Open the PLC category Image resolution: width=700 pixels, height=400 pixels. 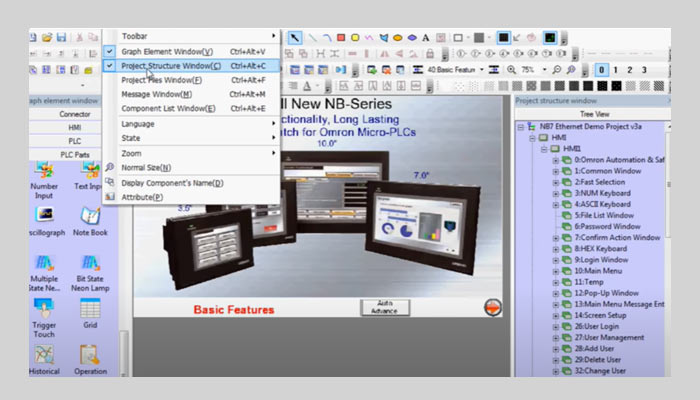(75, 141)
